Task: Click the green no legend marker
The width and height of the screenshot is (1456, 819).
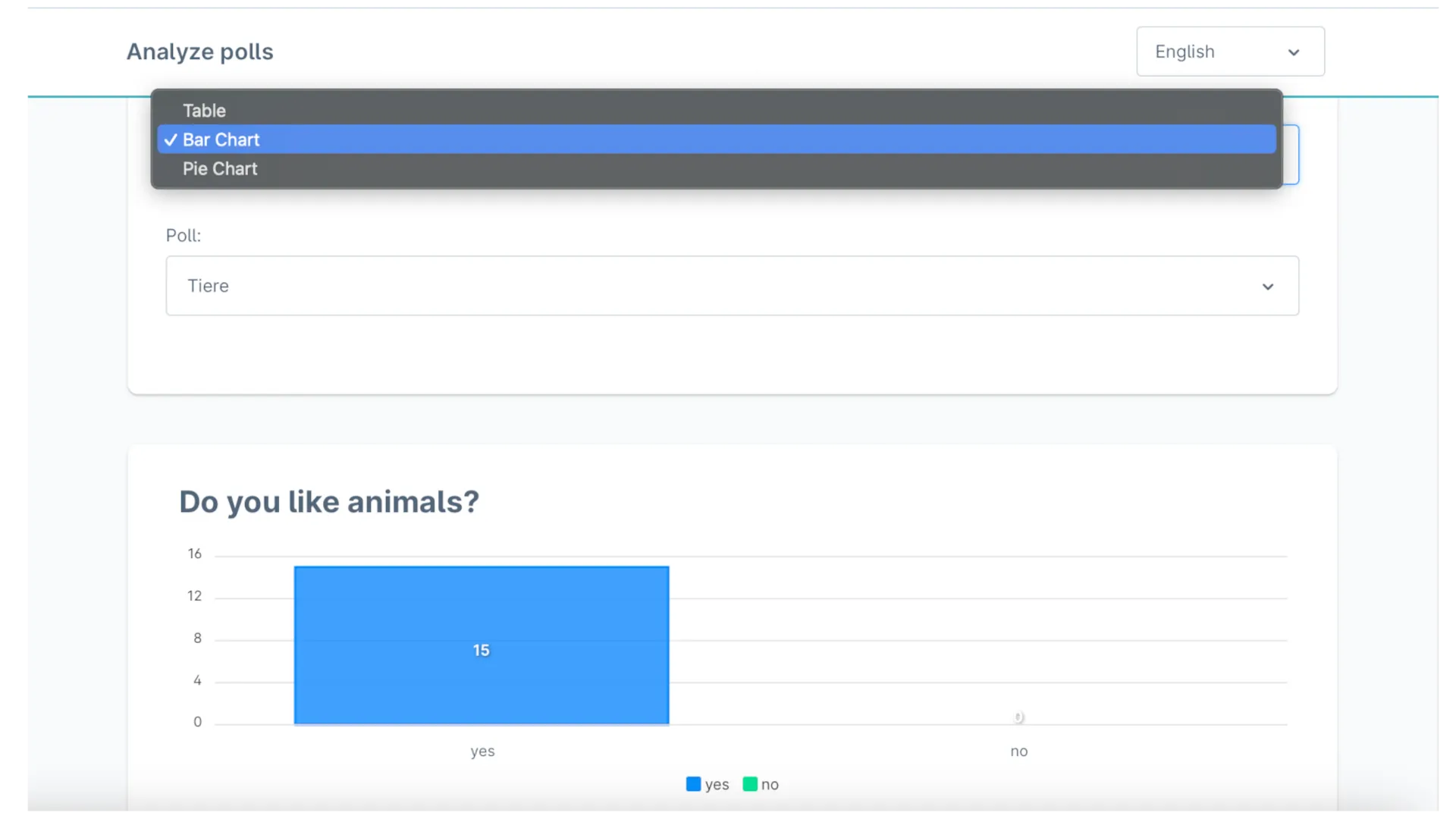Action: [x=750, y=783]
